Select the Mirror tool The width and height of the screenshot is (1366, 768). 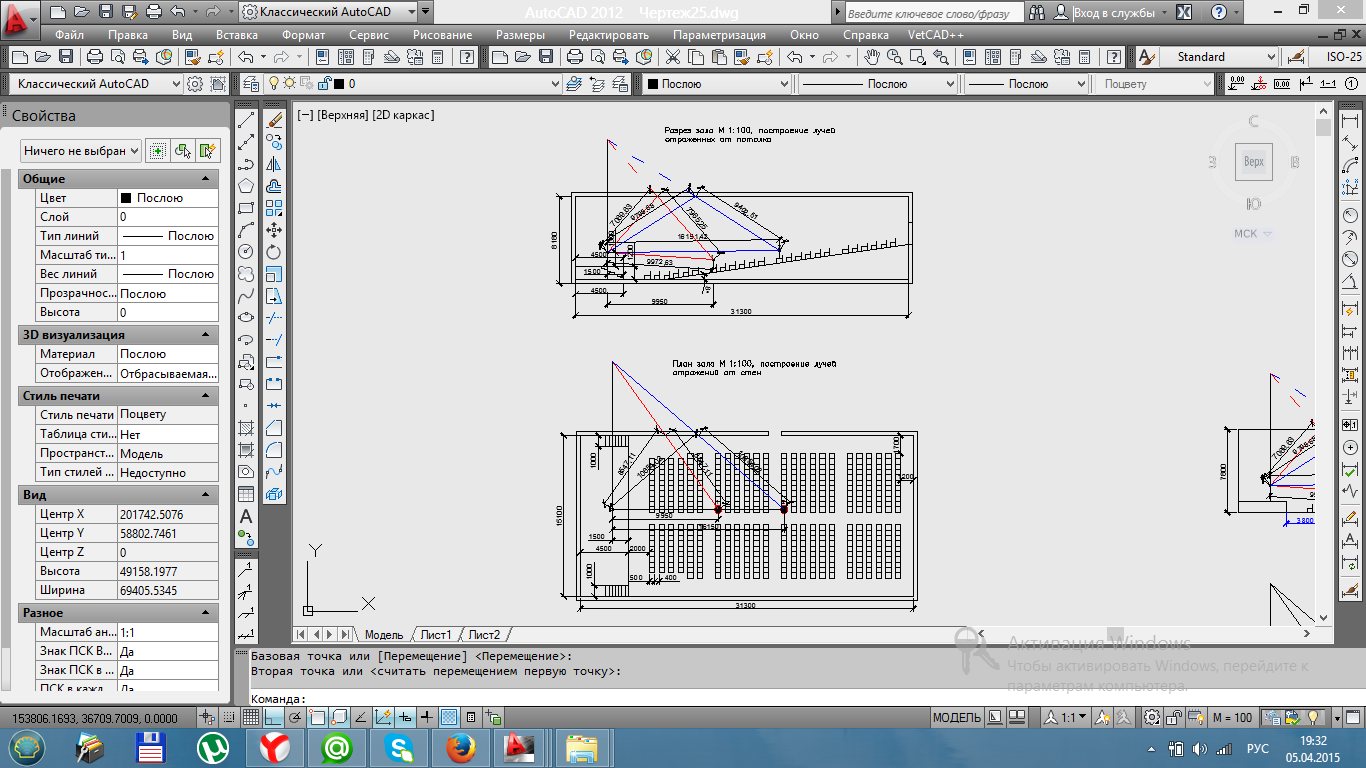point(275,165)
